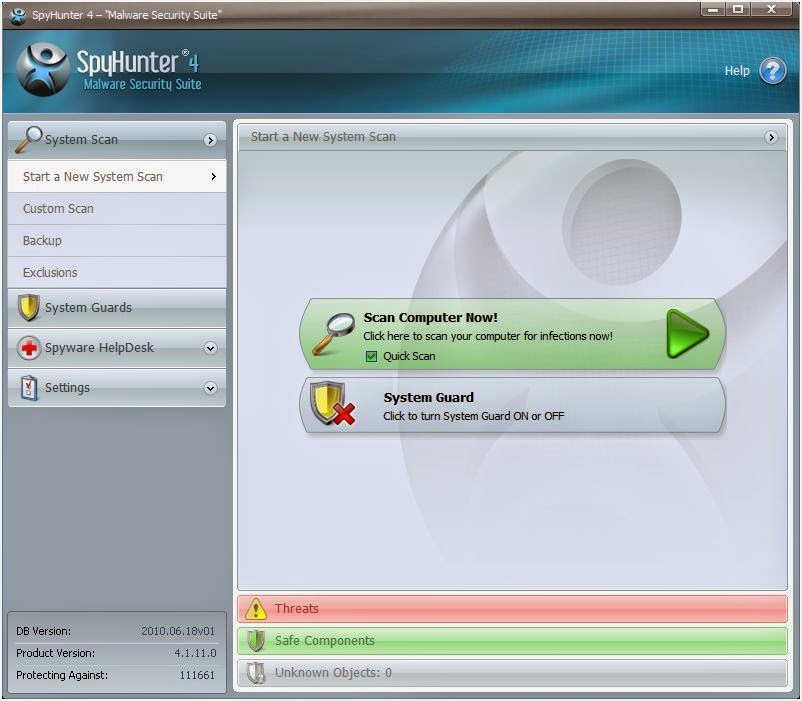Click the yellow shield System Guards icon

click(x=29, y=307)
